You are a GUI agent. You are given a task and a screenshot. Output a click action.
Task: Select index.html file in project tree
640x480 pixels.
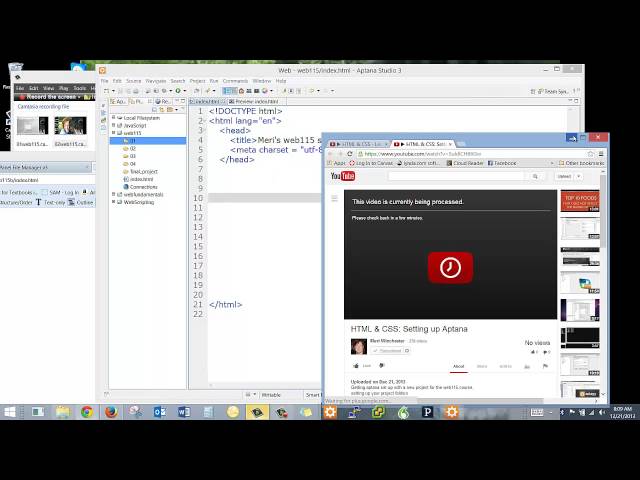(138, 179)
